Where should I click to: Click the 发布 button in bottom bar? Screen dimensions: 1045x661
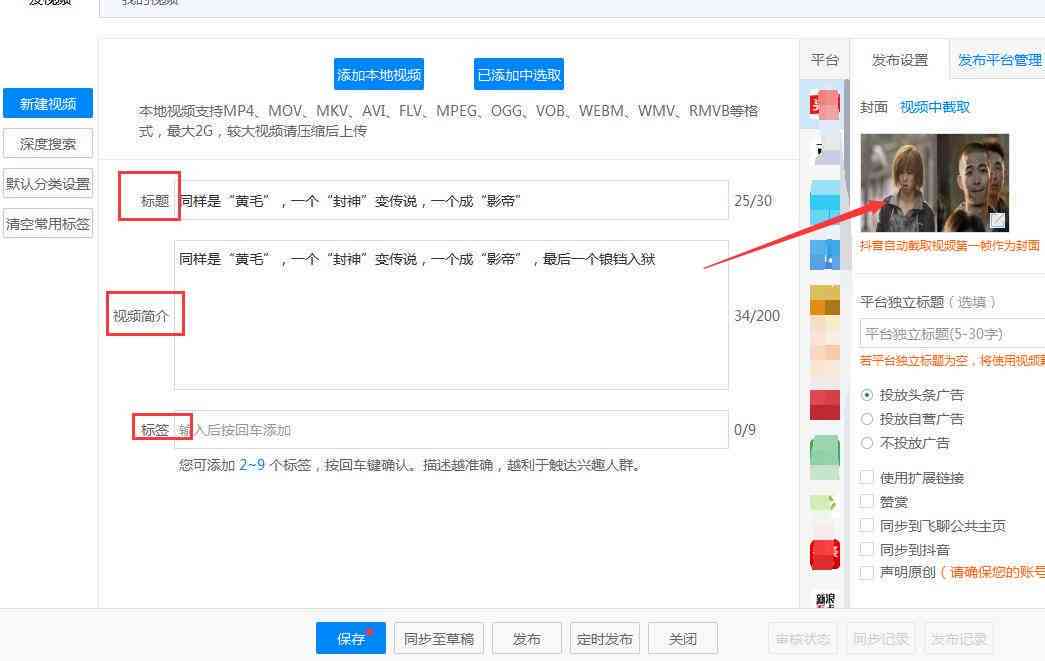pos(526,639)
